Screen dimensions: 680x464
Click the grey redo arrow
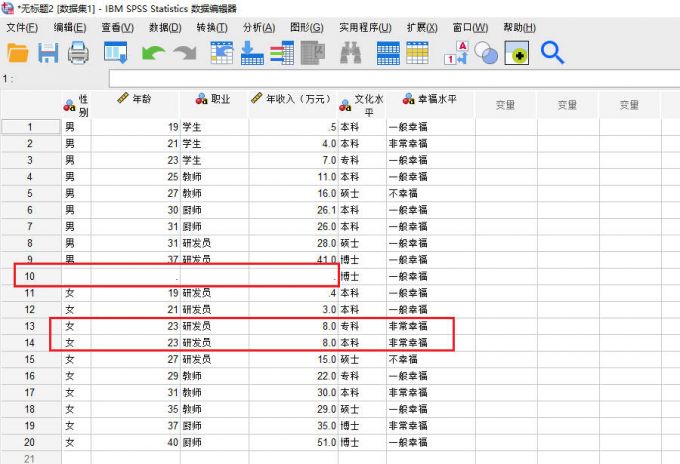tap(185, 53)
